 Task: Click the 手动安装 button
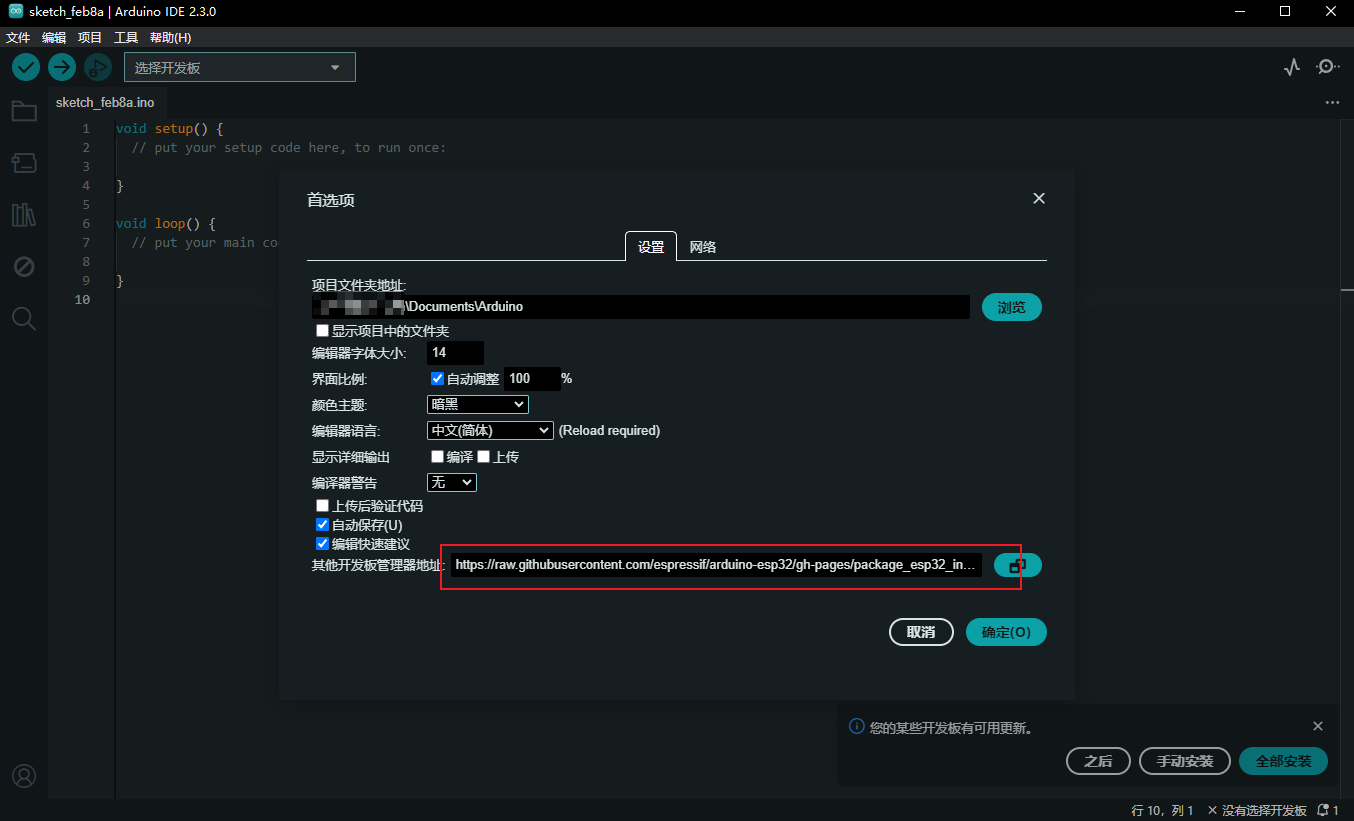(x=1185, y=761)
